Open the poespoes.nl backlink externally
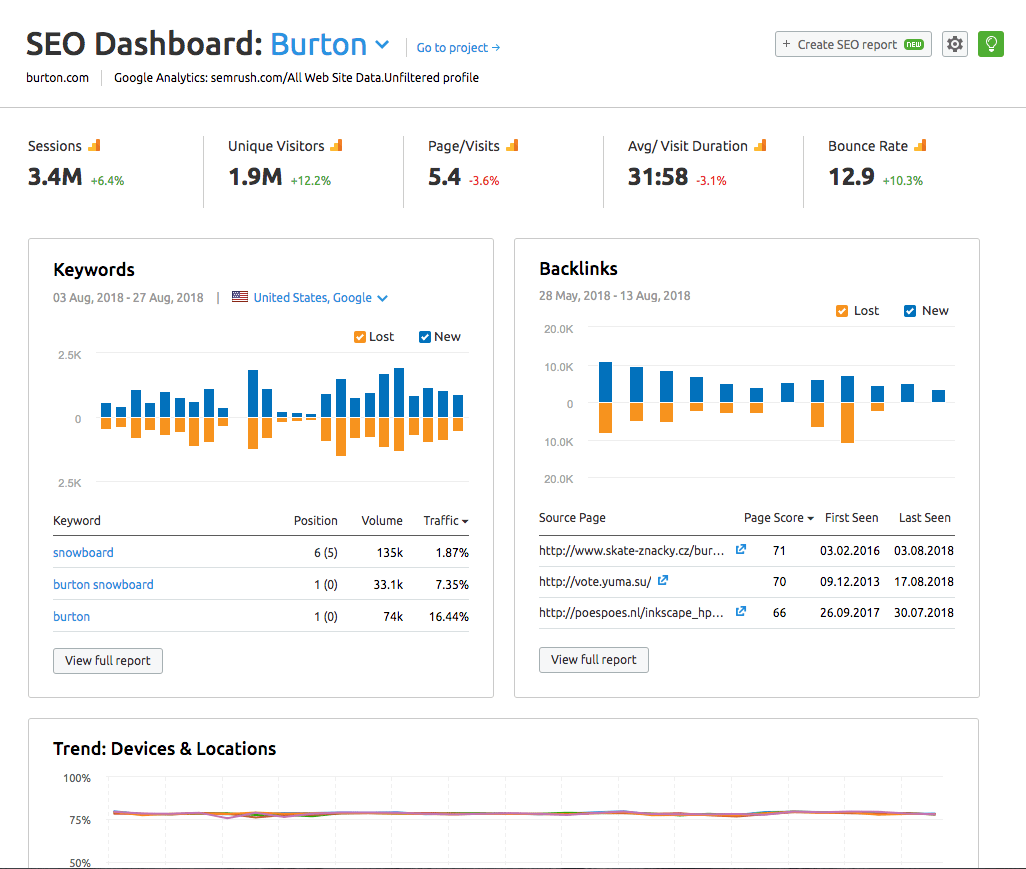 (740, 611)
